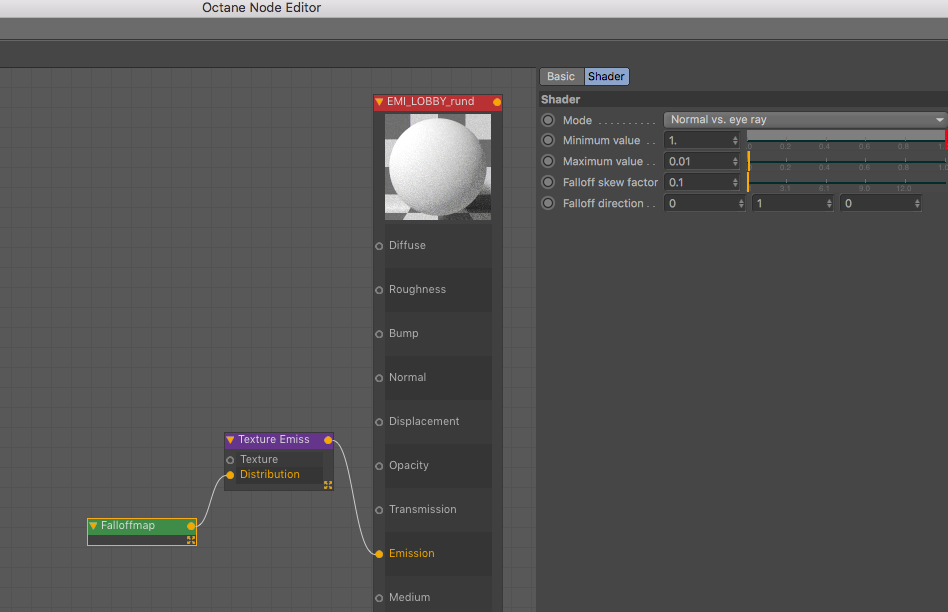Viewport: 948px width, 612px height.
Task: Click the Falloff skew factor stepper arrows
Action: pos(735,182)
